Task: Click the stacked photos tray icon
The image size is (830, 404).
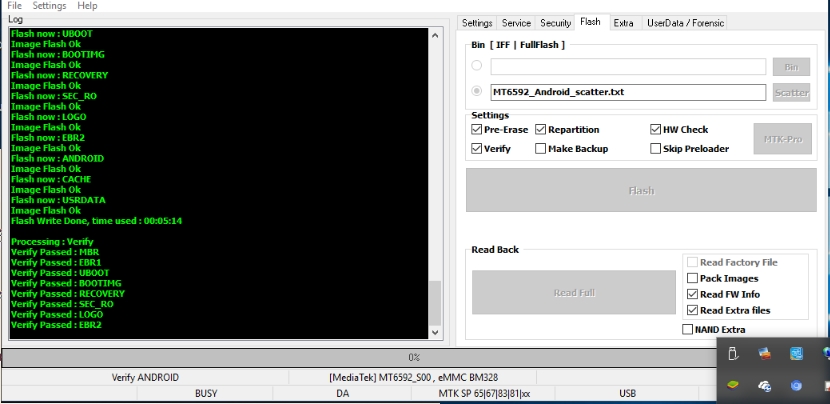Action: (x=764, y=353)
